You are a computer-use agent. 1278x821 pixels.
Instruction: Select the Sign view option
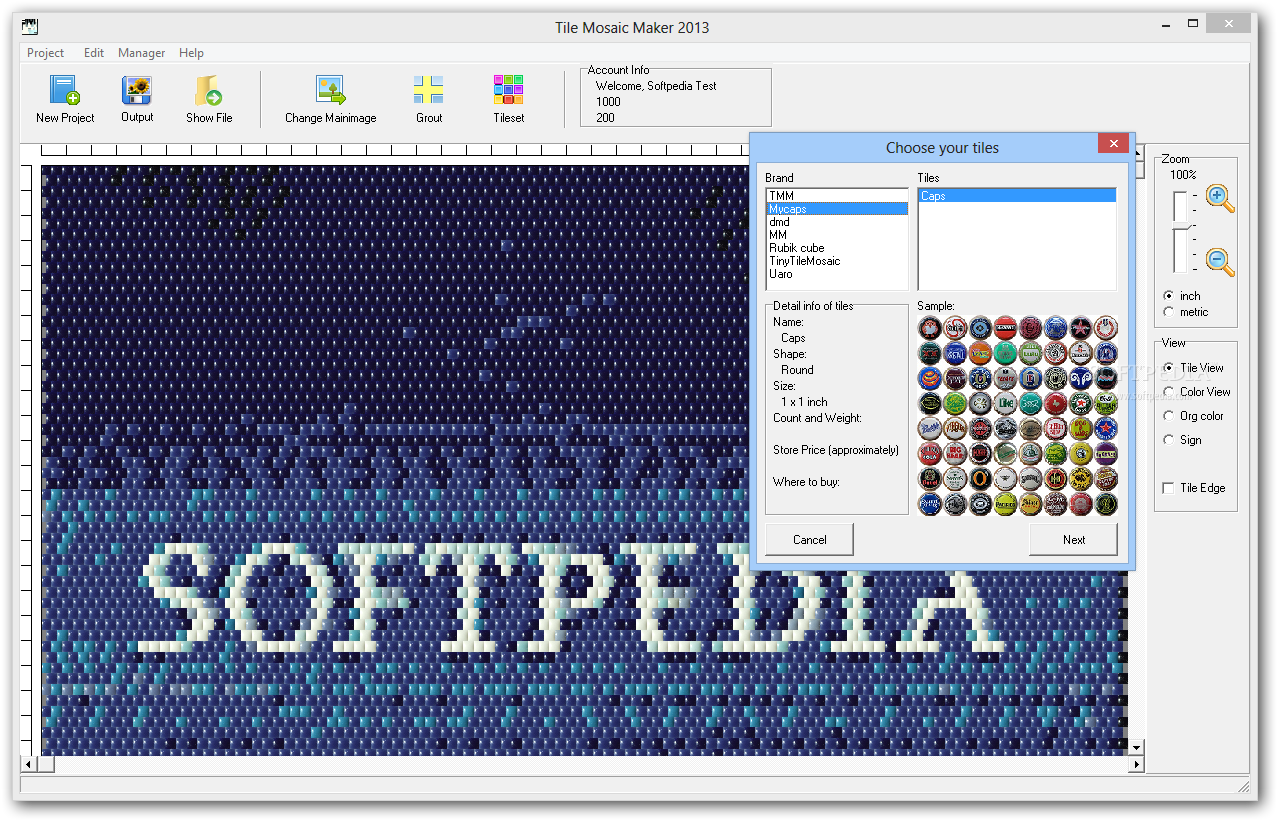click(x=1169, y=440)
